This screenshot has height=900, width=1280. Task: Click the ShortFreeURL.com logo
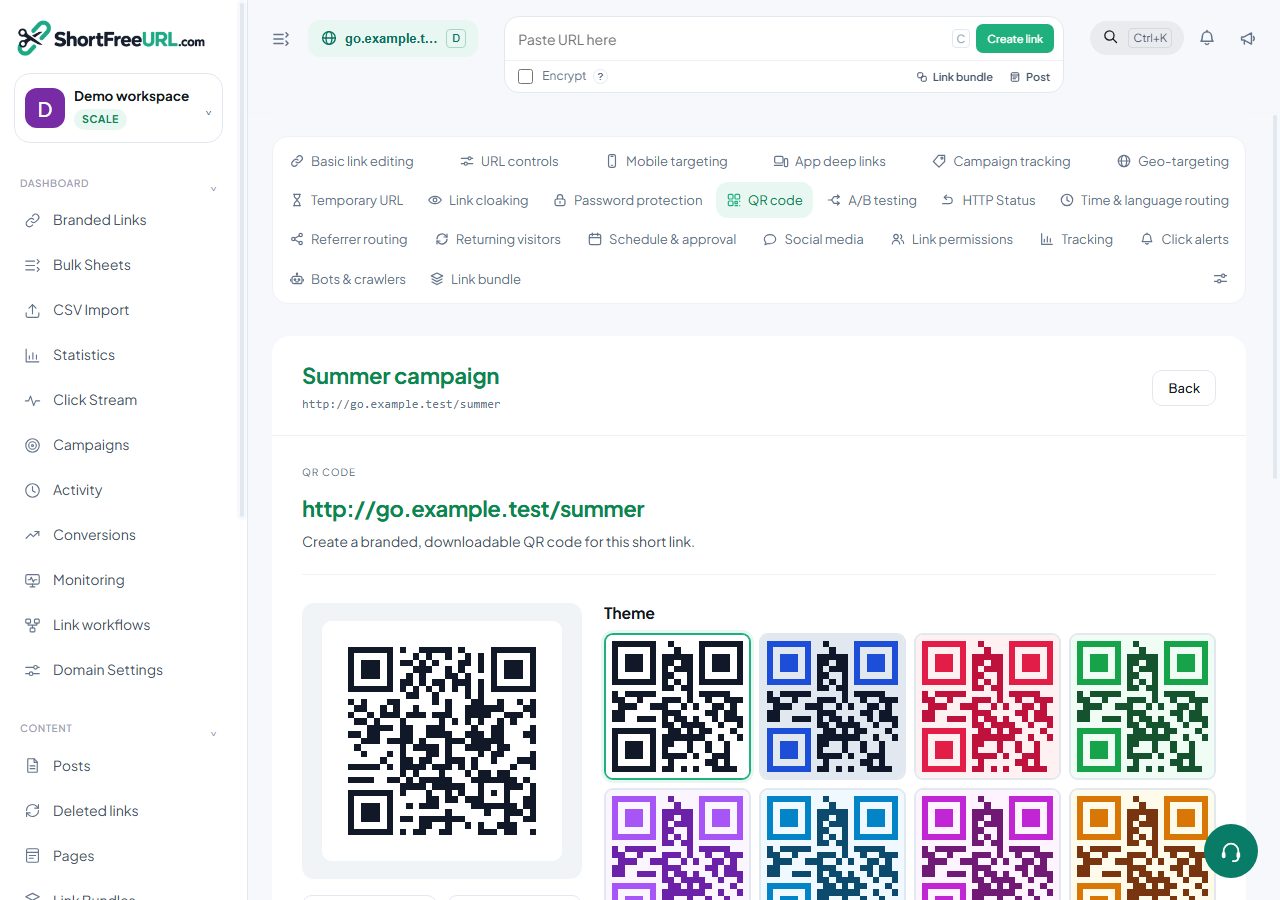coord(112,39)
